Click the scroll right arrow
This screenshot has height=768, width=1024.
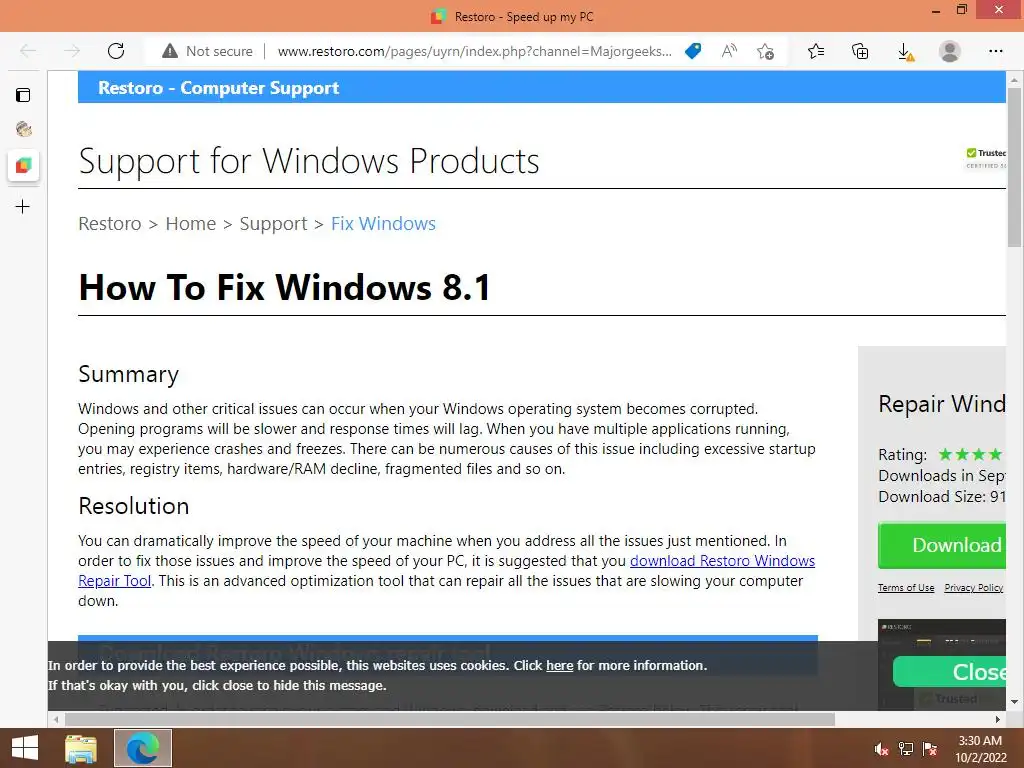(x=998, y=719)
